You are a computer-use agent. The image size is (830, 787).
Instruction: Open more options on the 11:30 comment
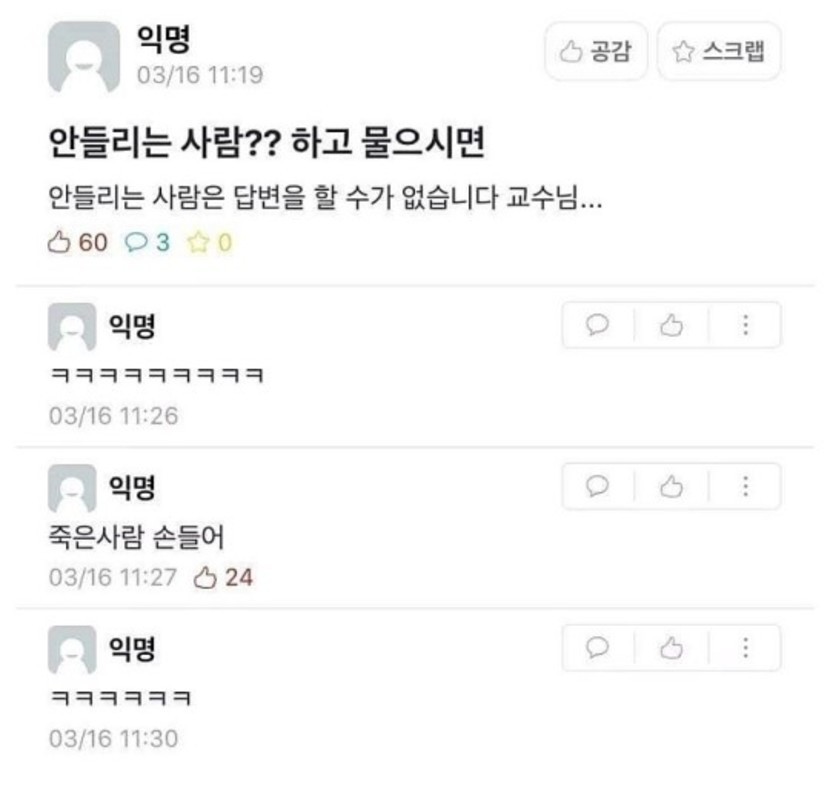[x=745, y=648]
